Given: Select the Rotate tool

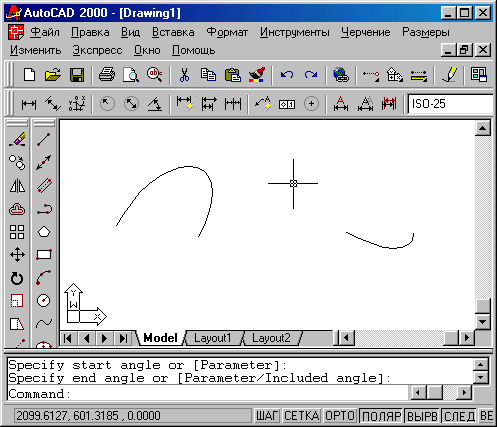Looking at the screenshot, I should pyautogui.click(x=17, y=278).
